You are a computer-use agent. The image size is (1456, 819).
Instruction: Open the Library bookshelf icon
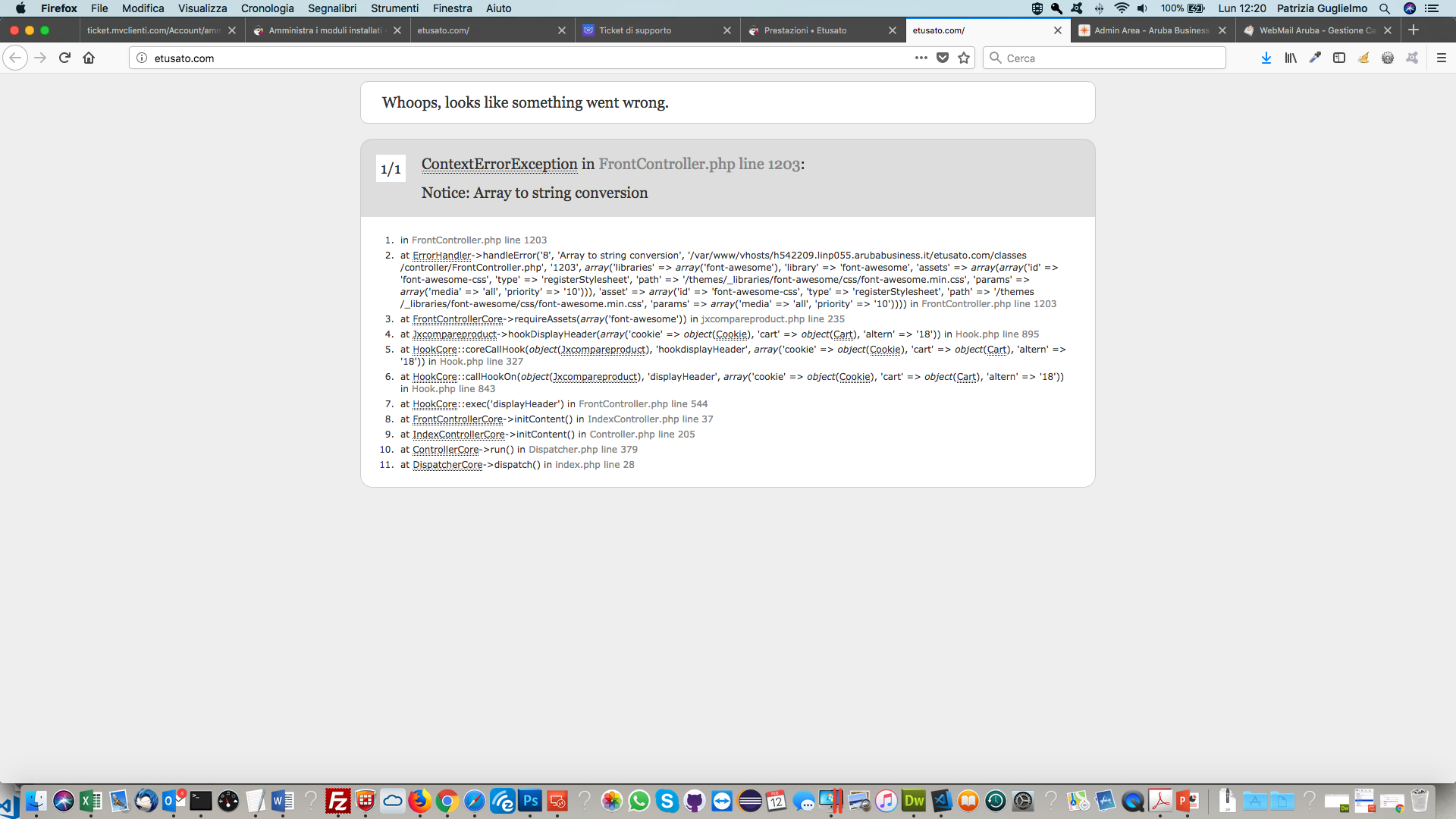(x=1290, y=58)
